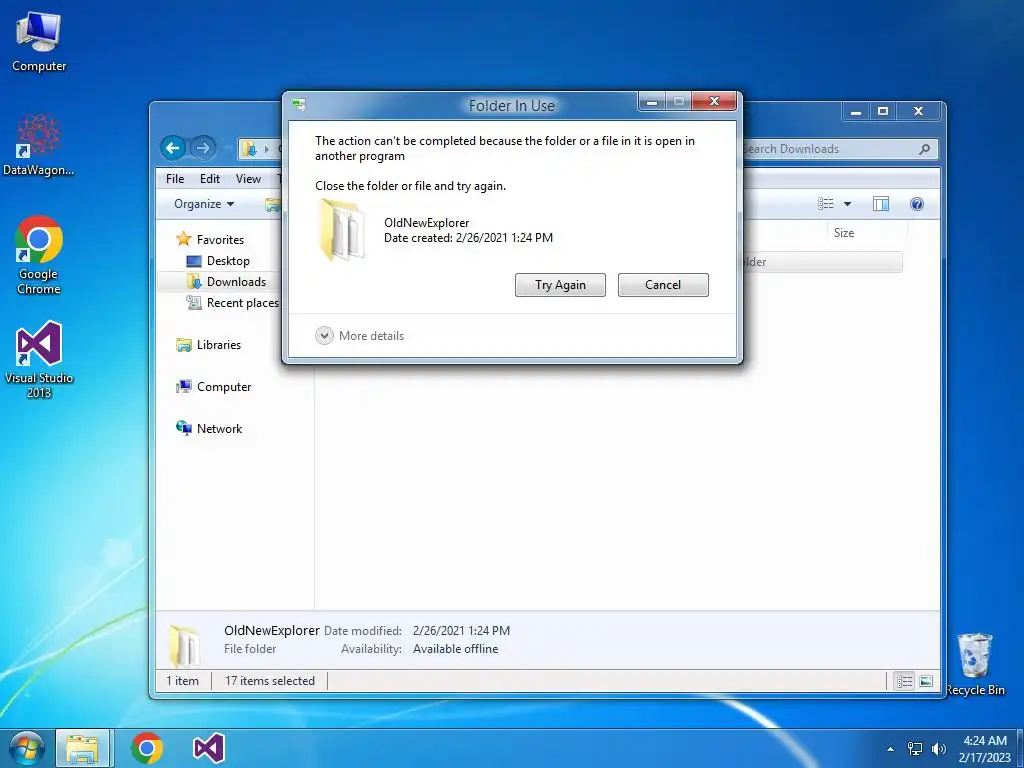Launch Chrome from the taskbar
1024x768 pixels.
point(147,748)
